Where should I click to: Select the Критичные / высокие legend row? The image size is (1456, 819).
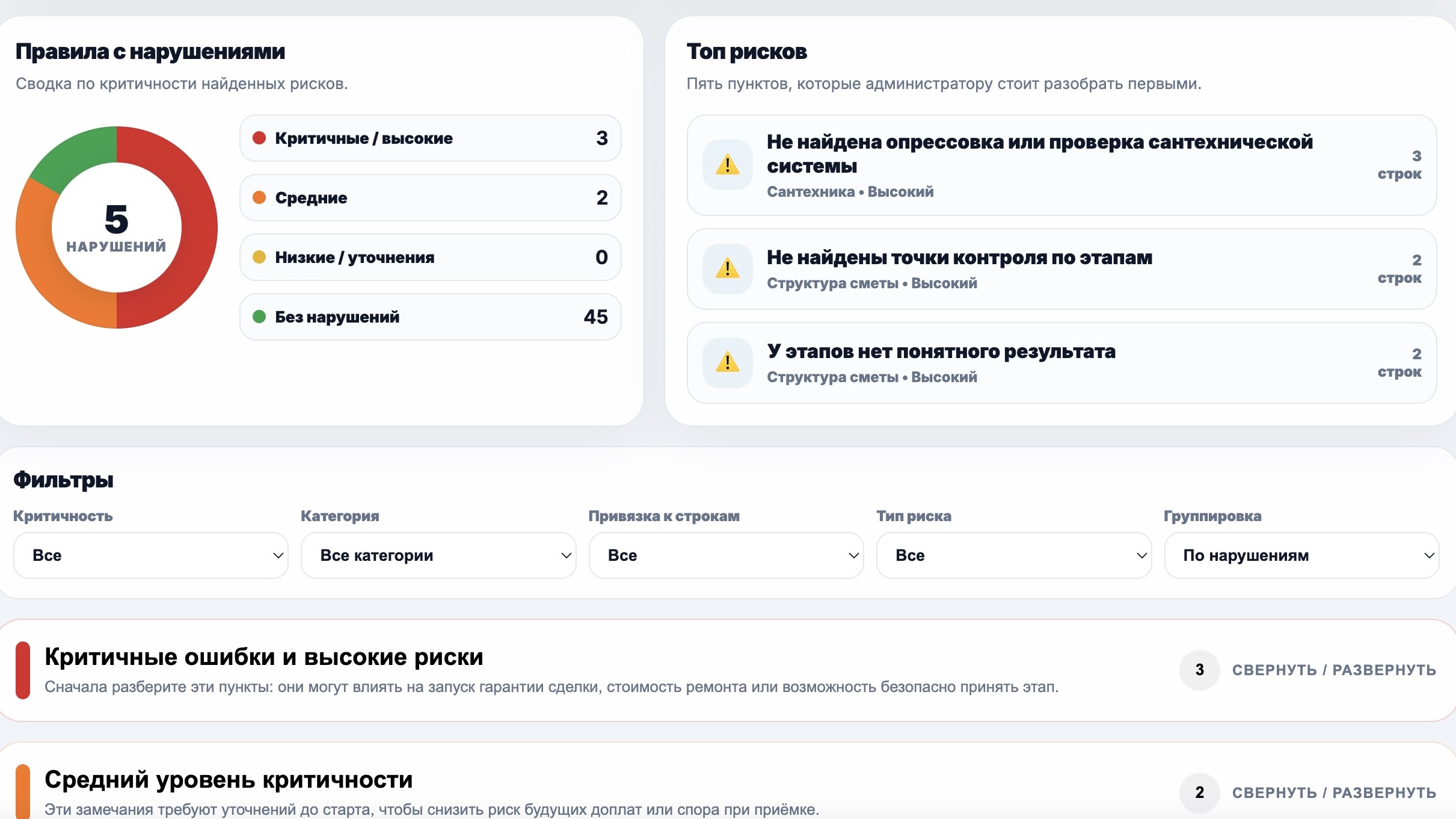(x=431, y=138)
